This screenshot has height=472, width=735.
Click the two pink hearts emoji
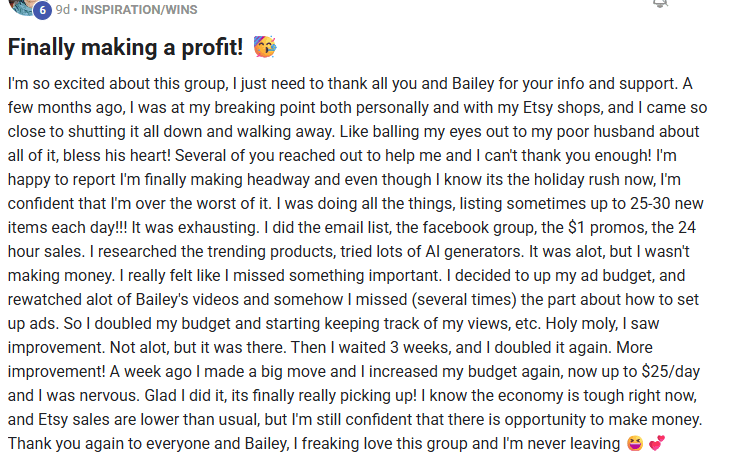pos(657,443)
